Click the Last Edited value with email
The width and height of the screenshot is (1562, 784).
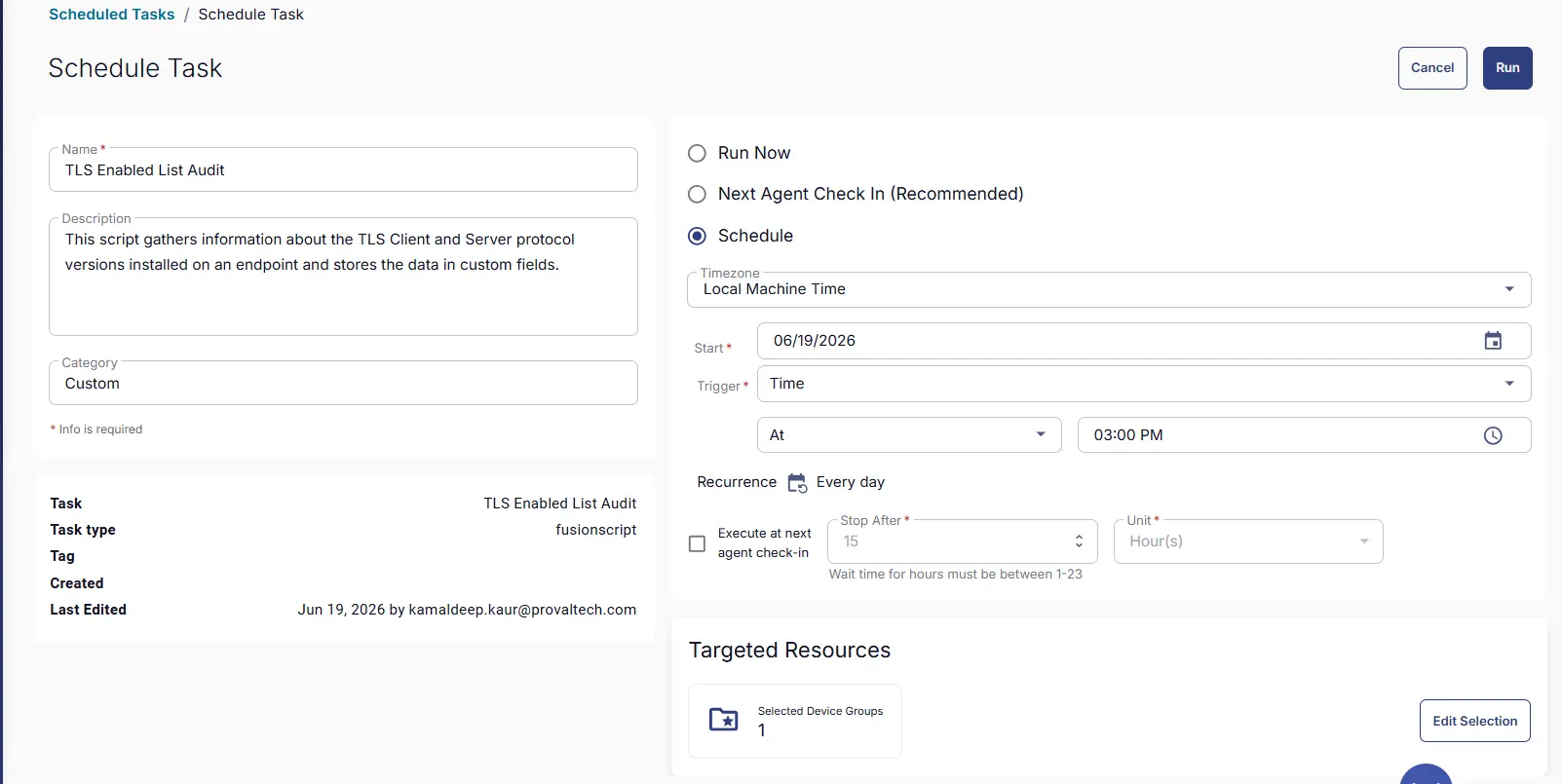click(467, 610)
